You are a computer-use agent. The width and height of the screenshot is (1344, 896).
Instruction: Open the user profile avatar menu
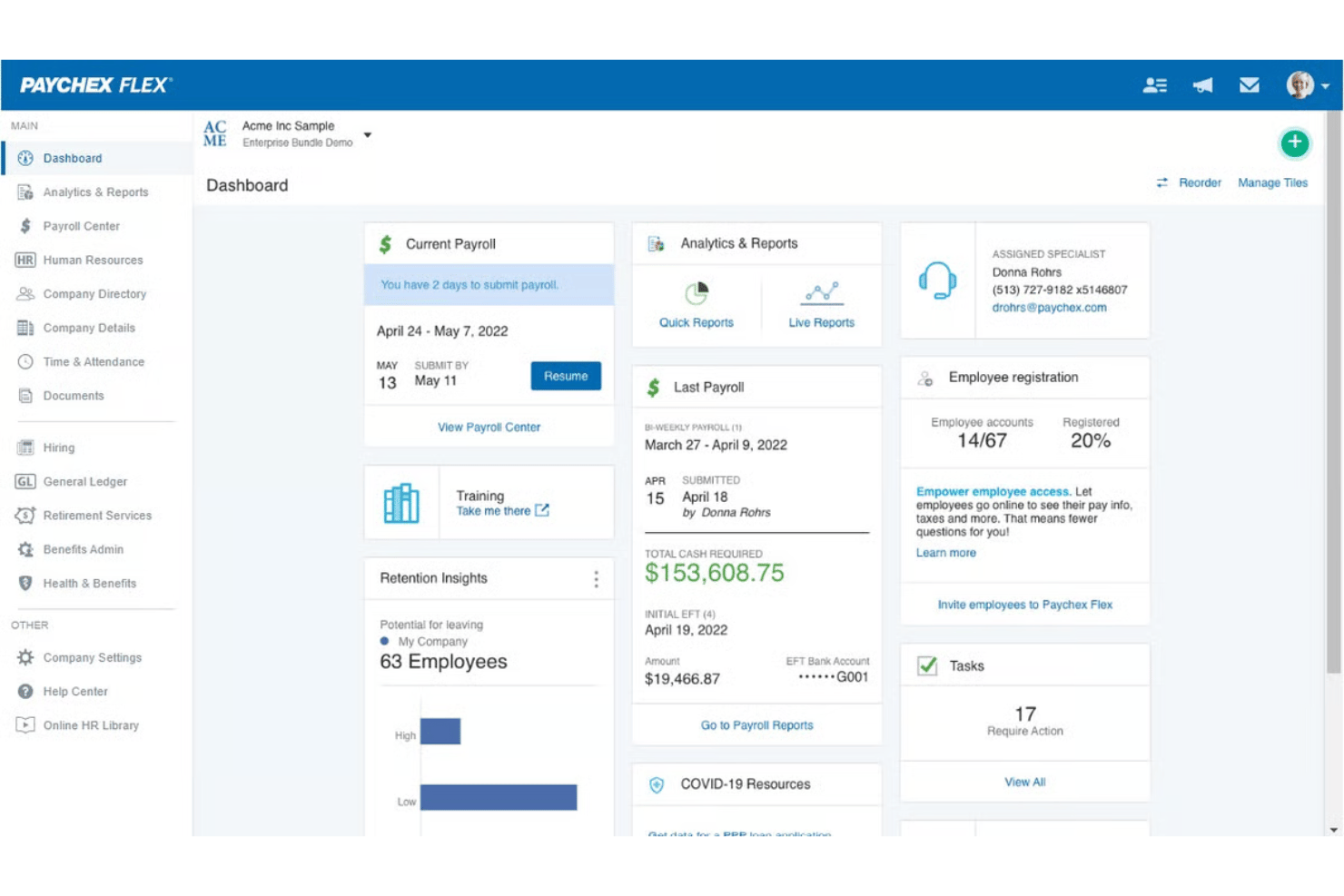(x=1308, y=85)
